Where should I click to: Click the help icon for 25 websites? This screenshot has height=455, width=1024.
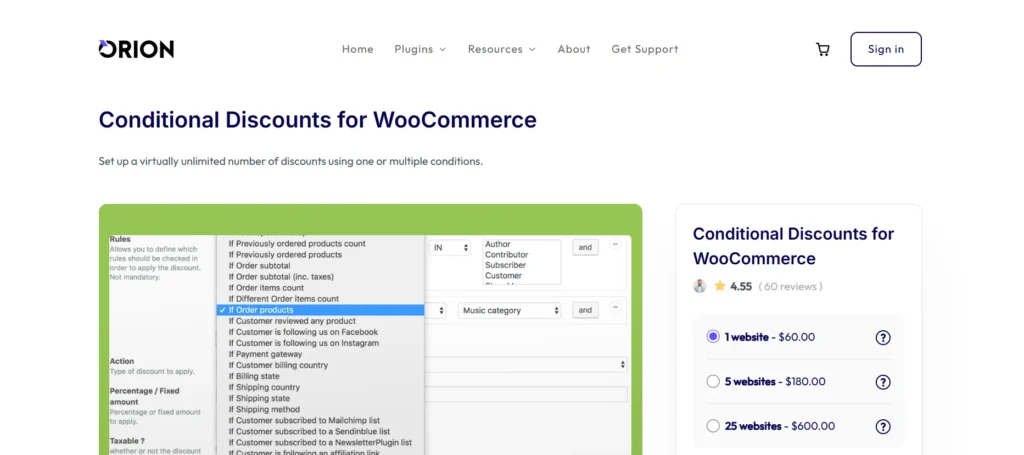(x=883, y=426)
